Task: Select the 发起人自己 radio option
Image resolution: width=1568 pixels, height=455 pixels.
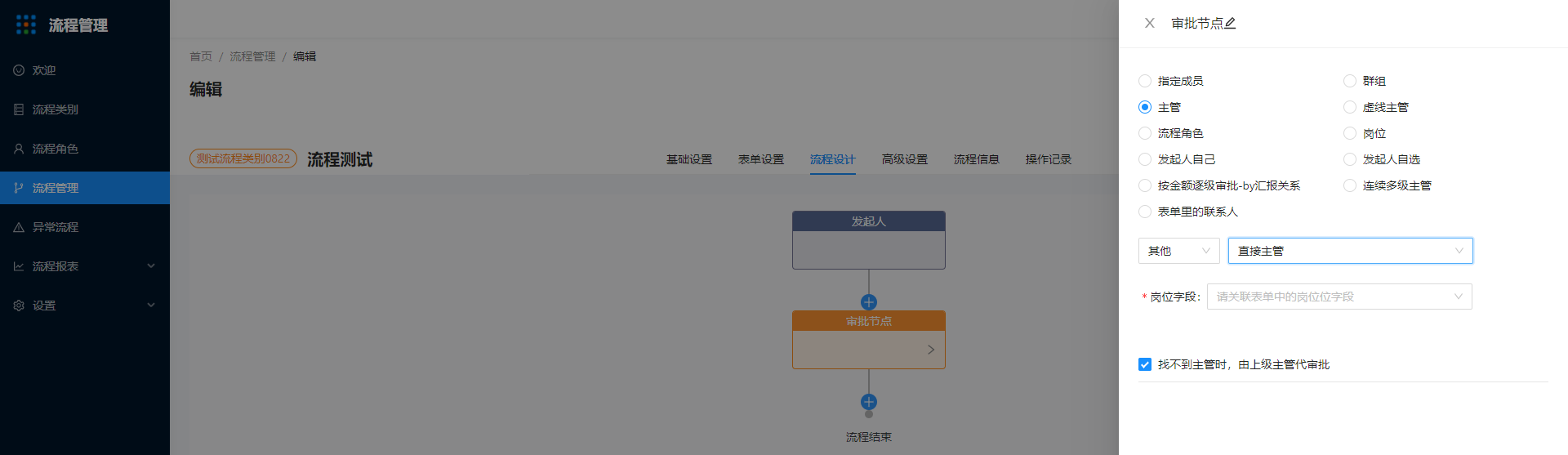Action: (1145, 159)
